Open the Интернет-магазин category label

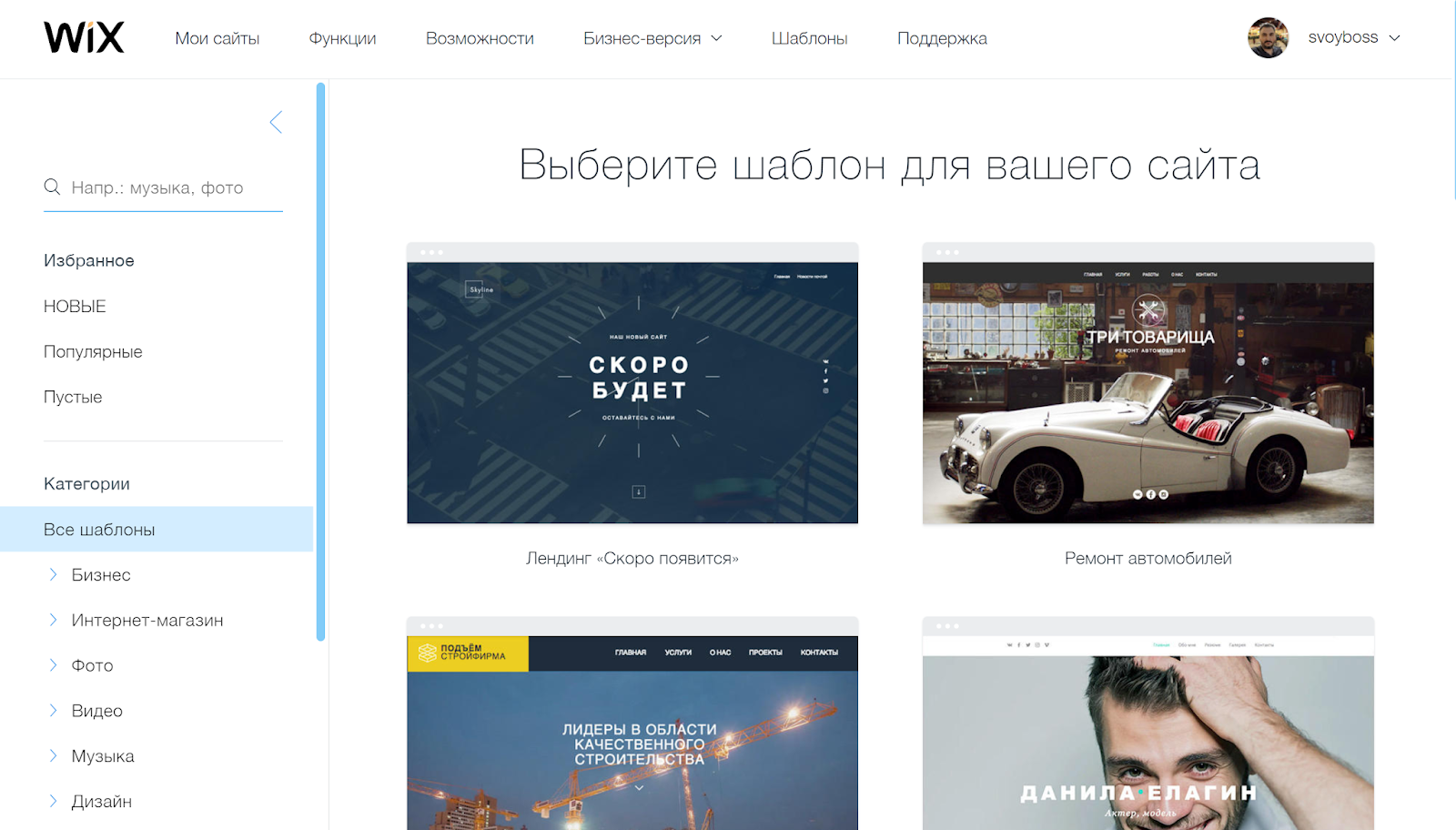(x=147, y=620)
